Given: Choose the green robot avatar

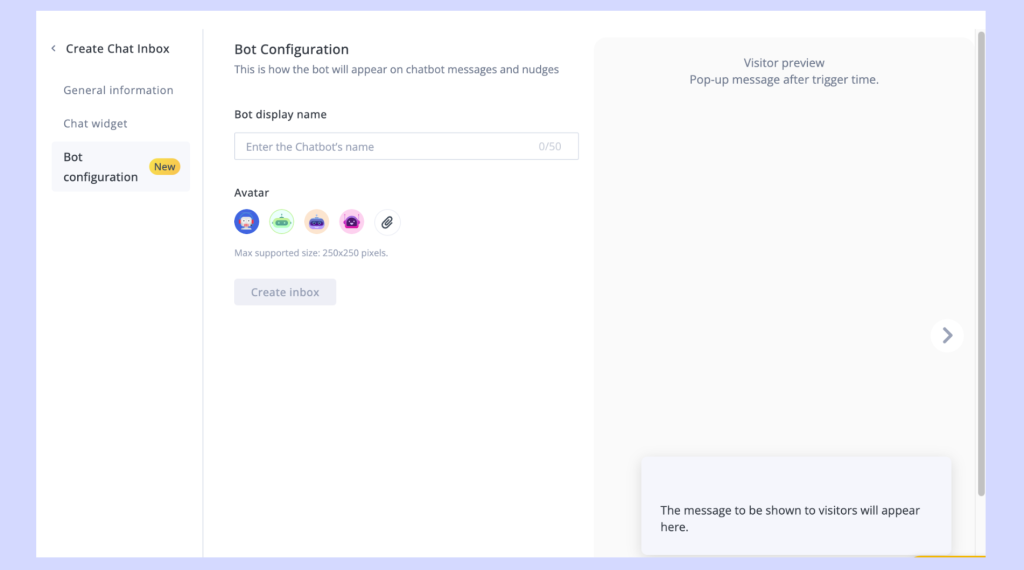Looking at the screenshot, I should [282, 222].
